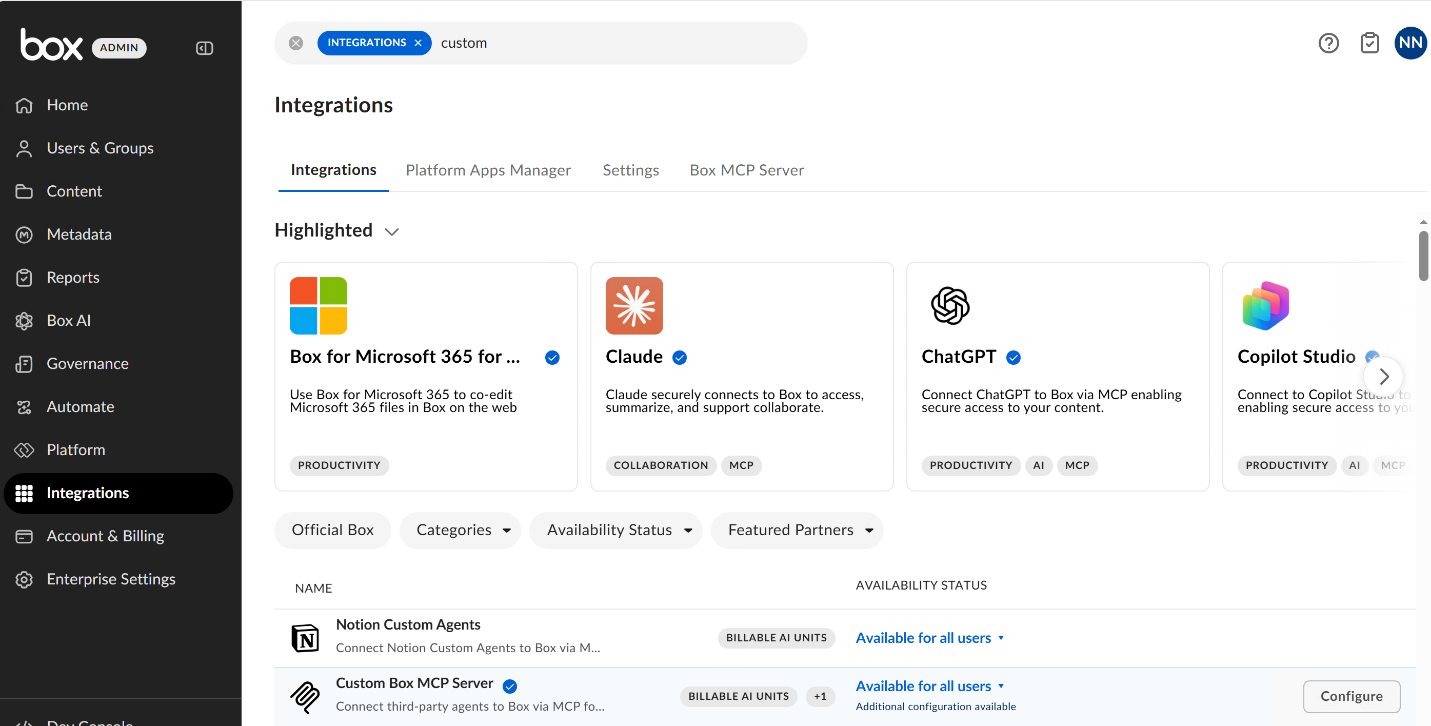
Task: Show next highlighted cards with right arrow
Action: click(x=1383, y=377)
